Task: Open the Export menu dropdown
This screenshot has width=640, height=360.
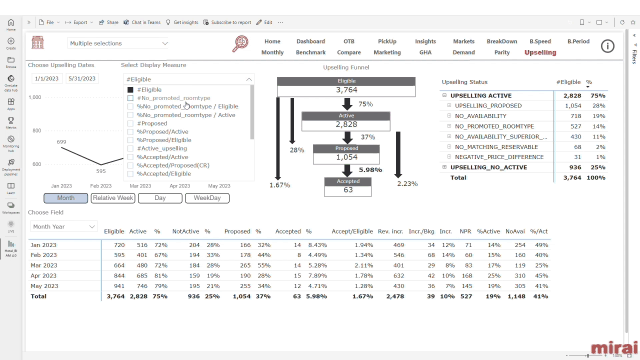Action: click(79, 22)
